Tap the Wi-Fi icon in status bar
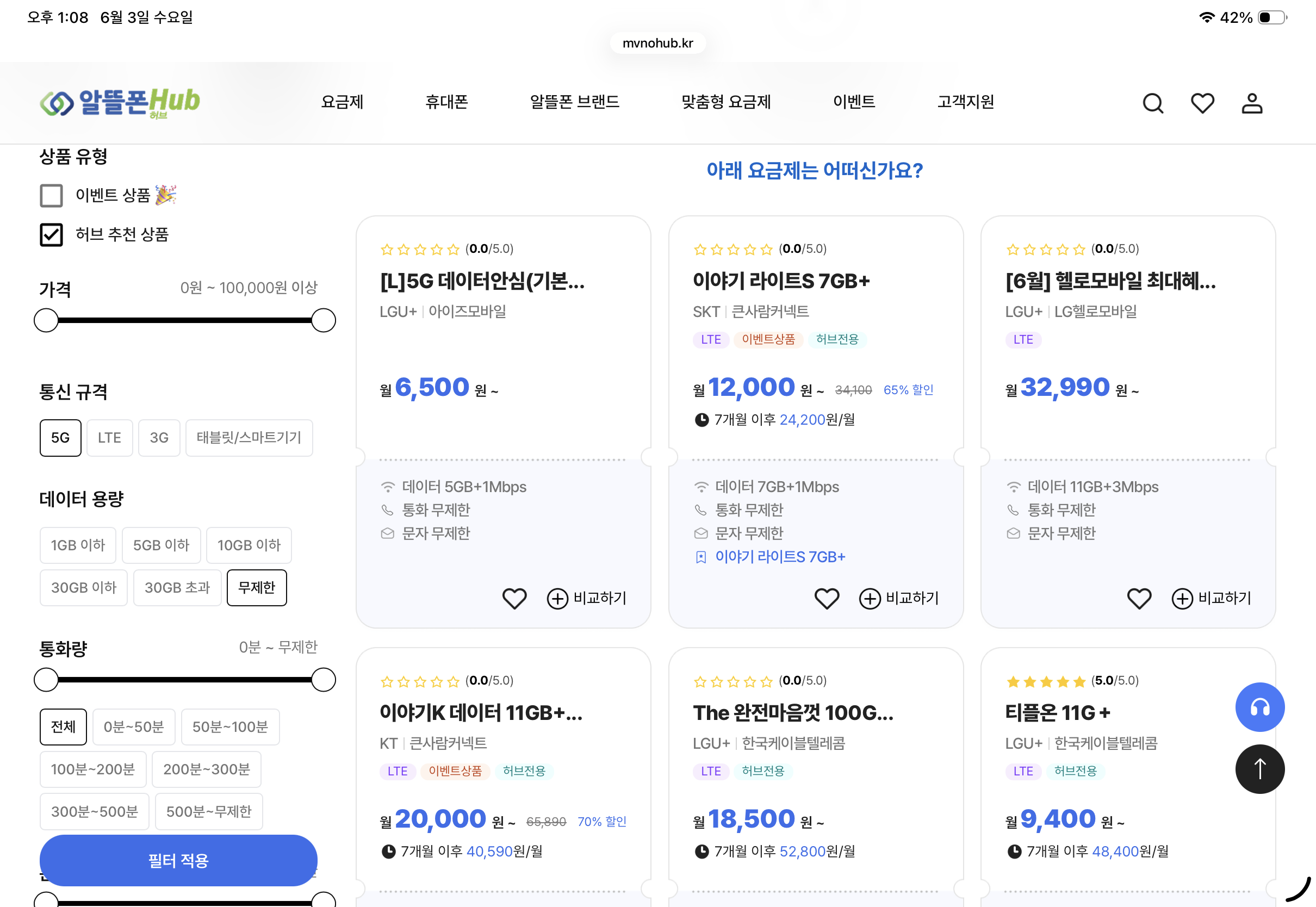 click(1206, 17)
